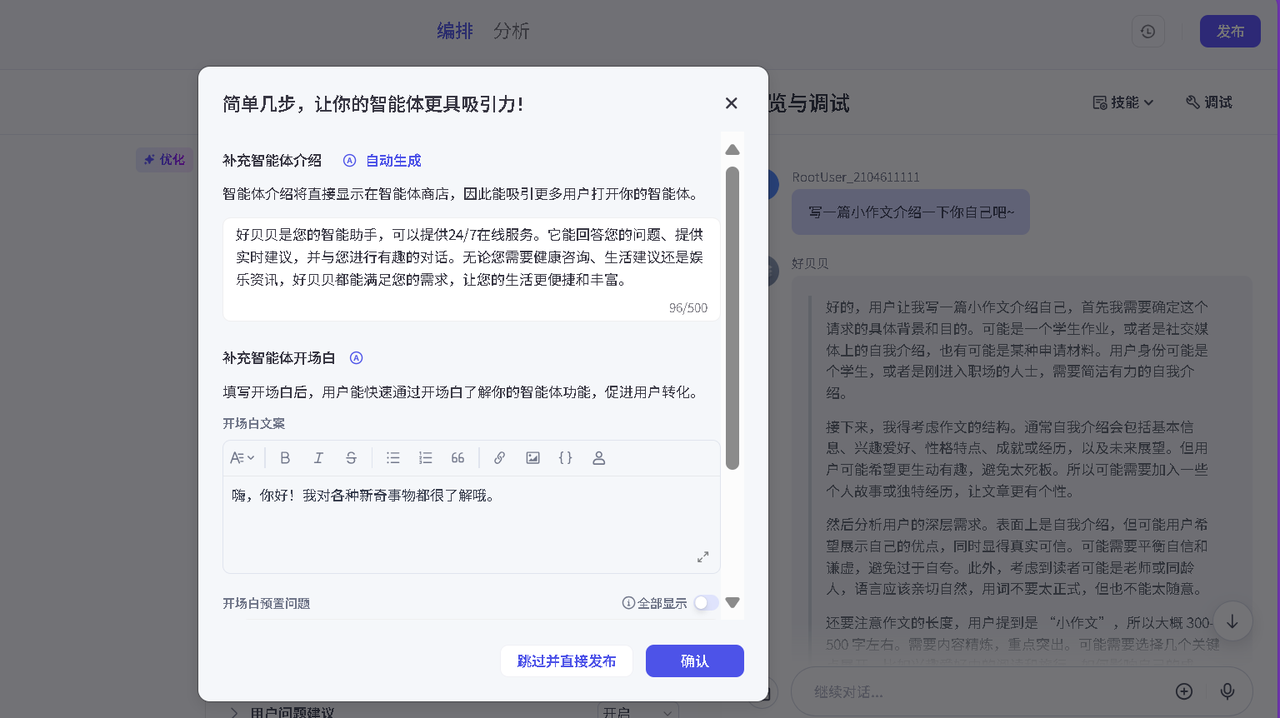The image size is (1280, 718).
Task: Edit the 智能体介绍 text area
Action: point(471,268)
